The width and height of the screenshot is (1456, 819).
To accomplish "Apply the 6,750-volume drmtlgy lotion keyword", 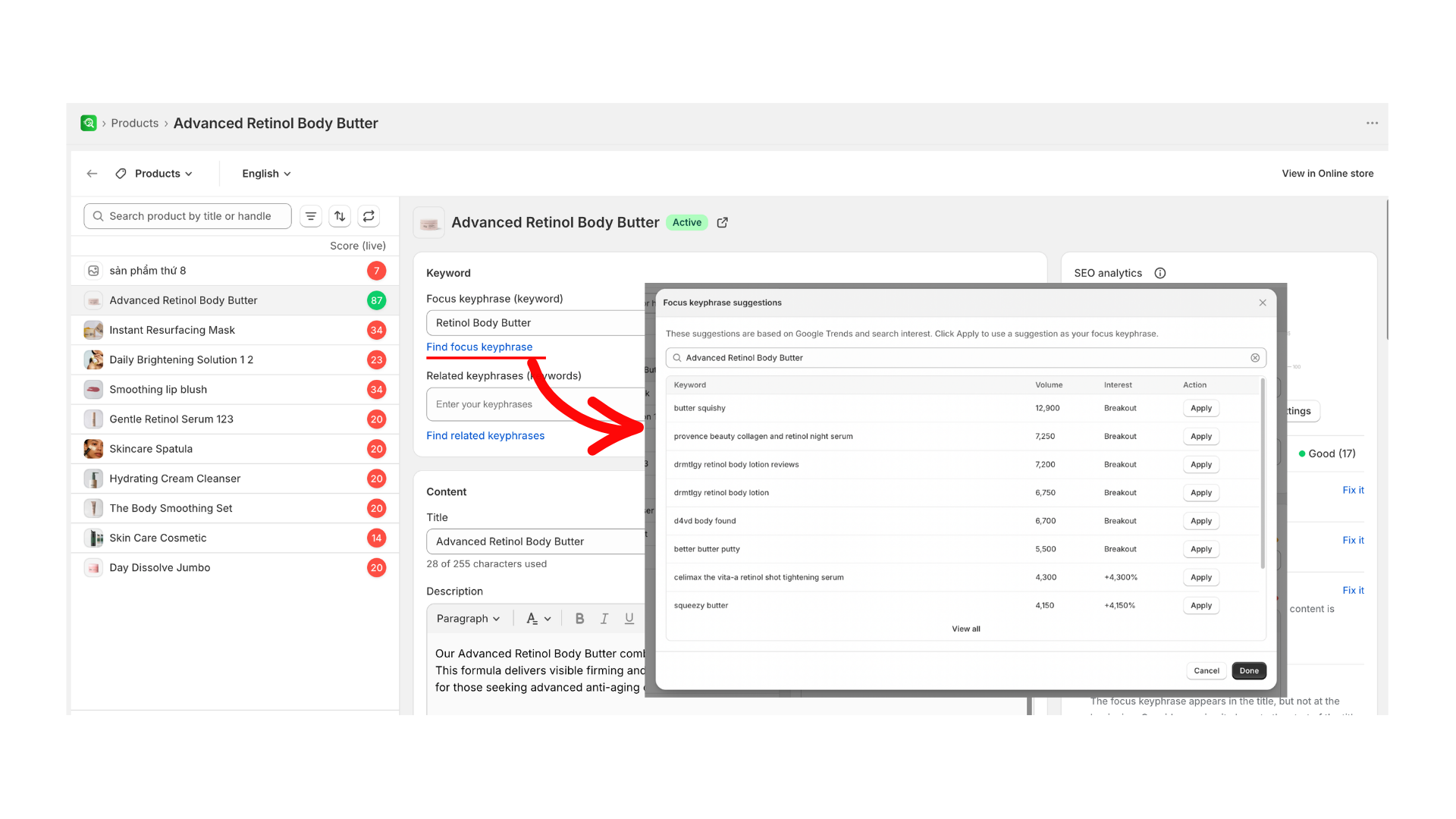I will tap(1200, 493).
